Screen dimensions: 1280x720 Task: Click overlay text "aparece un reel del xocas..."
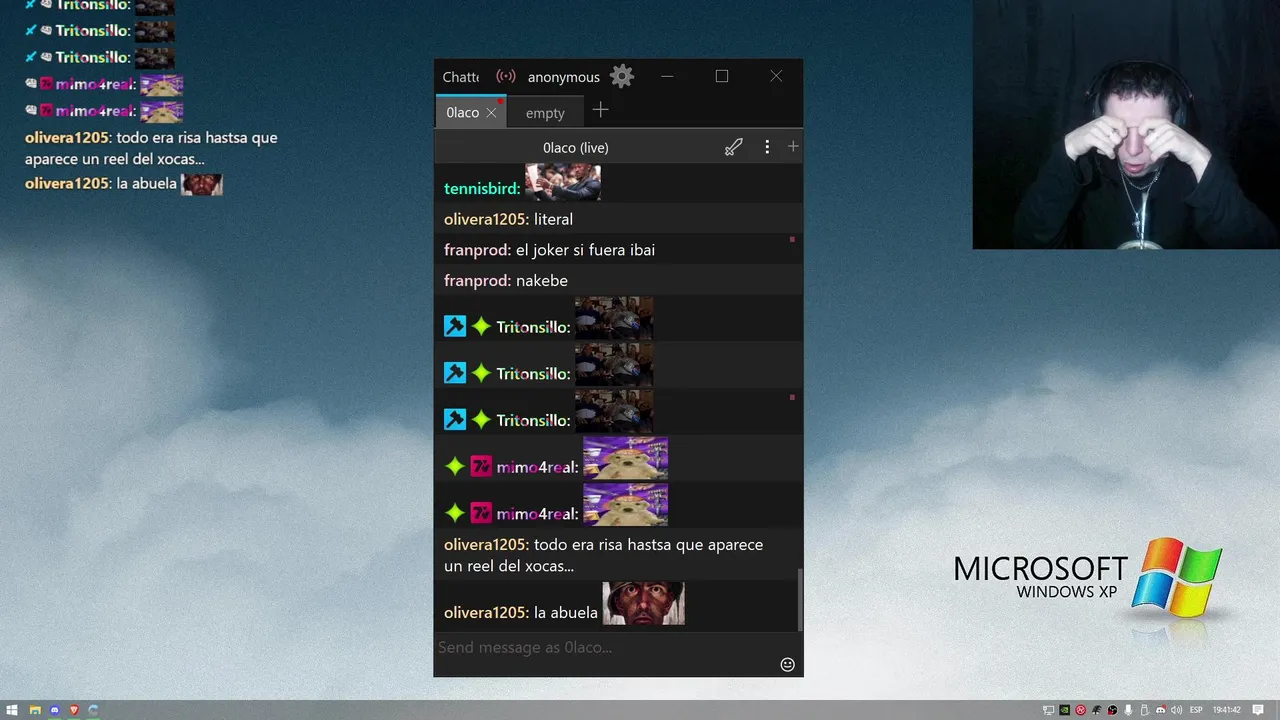115,160
